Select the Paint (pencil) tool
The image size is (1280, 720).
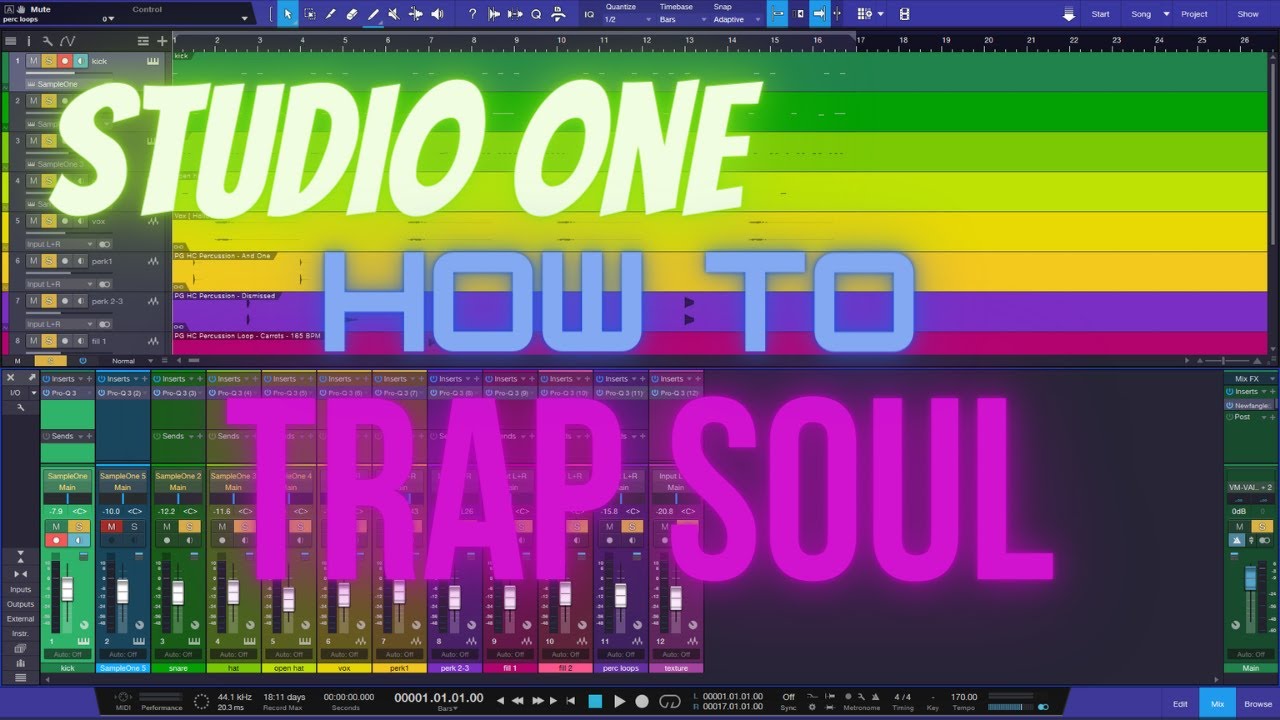(x=373, y=14)
